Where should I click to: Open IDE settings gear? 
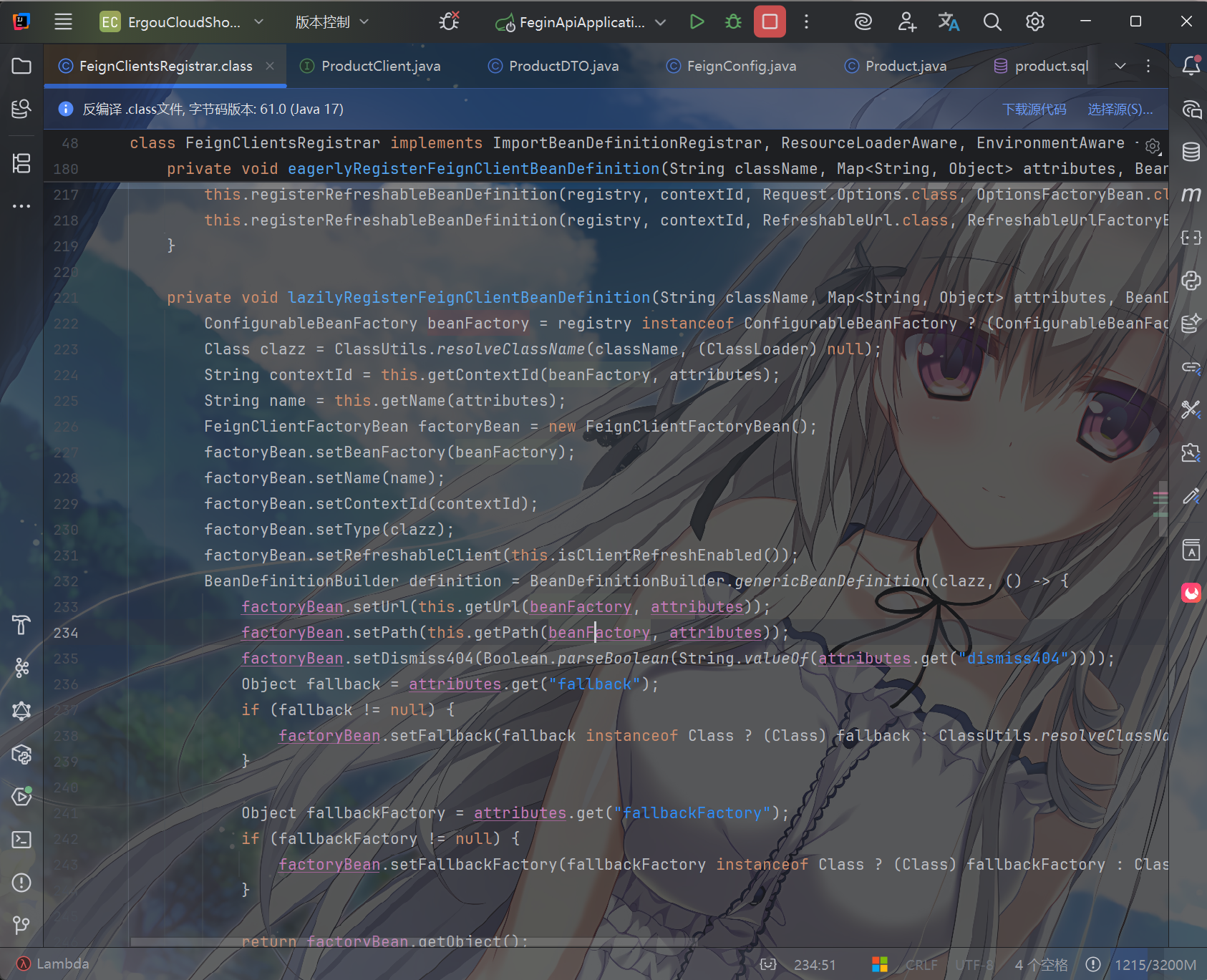pyautogui.click(x=1034, y=21)
